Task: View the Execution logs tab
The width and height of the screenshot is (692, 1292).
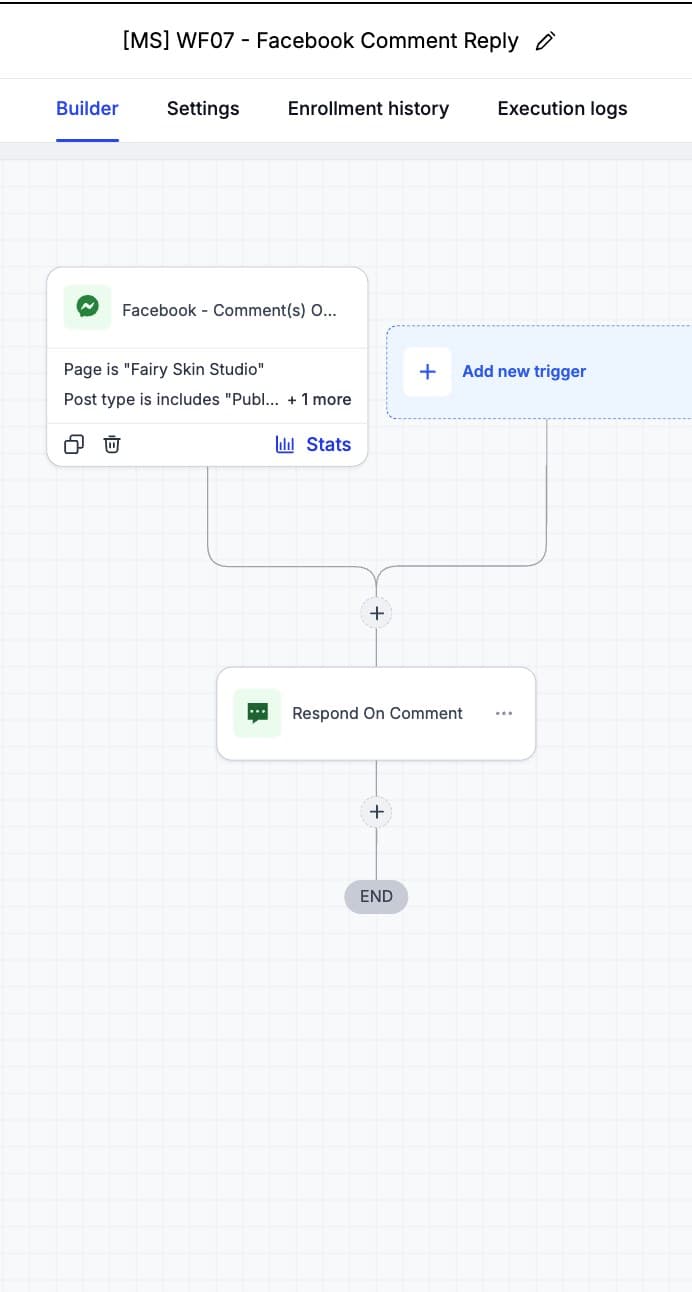Action: pyautogui.click(x=562, y=109)
